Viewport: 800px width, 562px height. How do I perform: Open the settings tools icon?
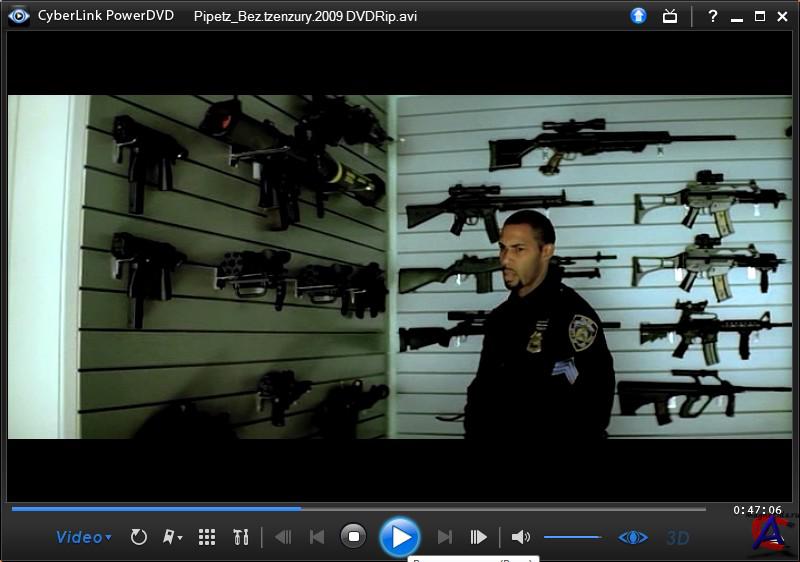click(x=240, y=538)
